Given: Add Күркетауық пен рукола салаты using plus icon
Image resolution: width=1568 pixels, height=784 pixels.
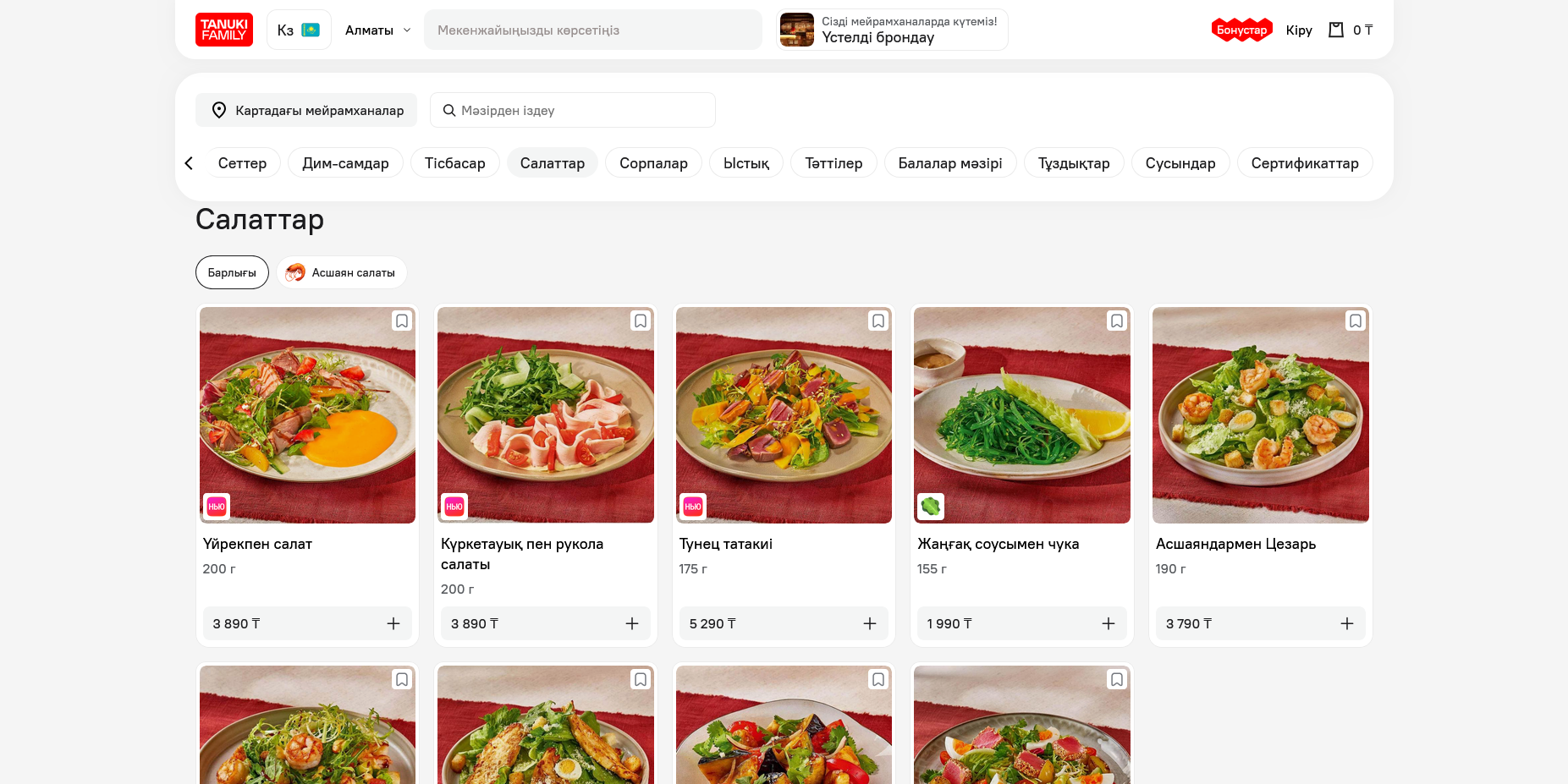Looking at the screenshot, I should coord(632,623).
